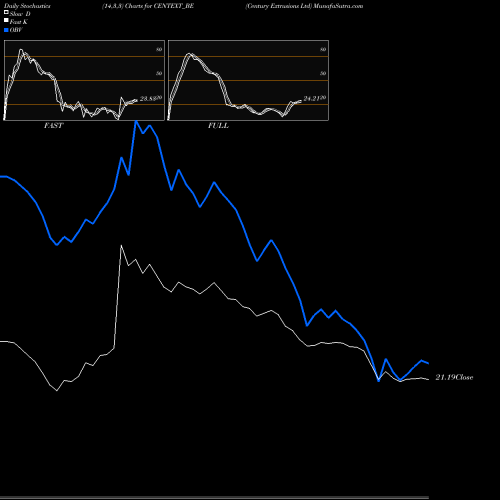Click the 'OBV' legend text

(x=16, y=30)
